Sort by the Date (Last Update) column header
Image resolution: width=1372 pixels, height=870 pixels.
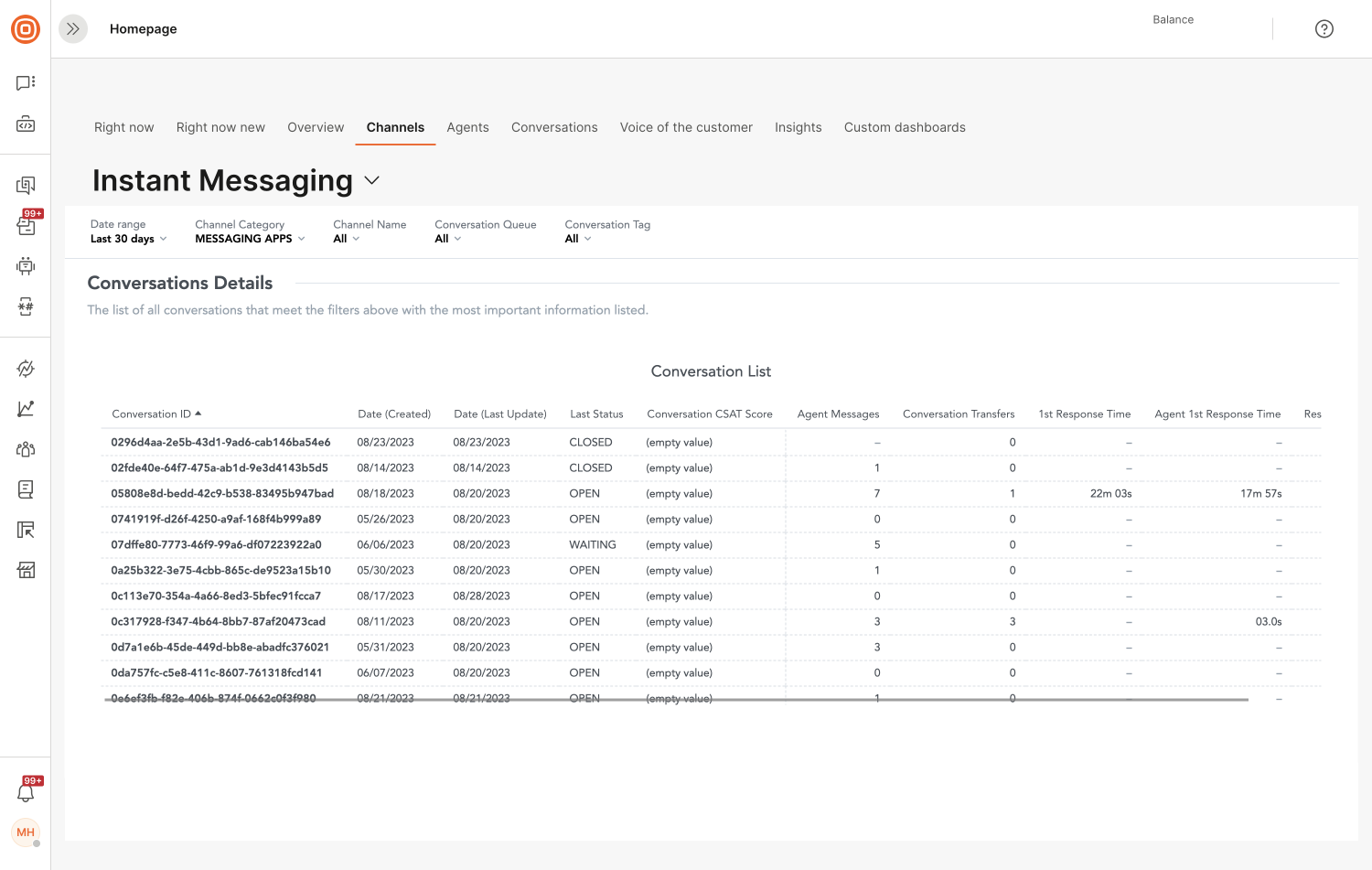pos(500,414)
